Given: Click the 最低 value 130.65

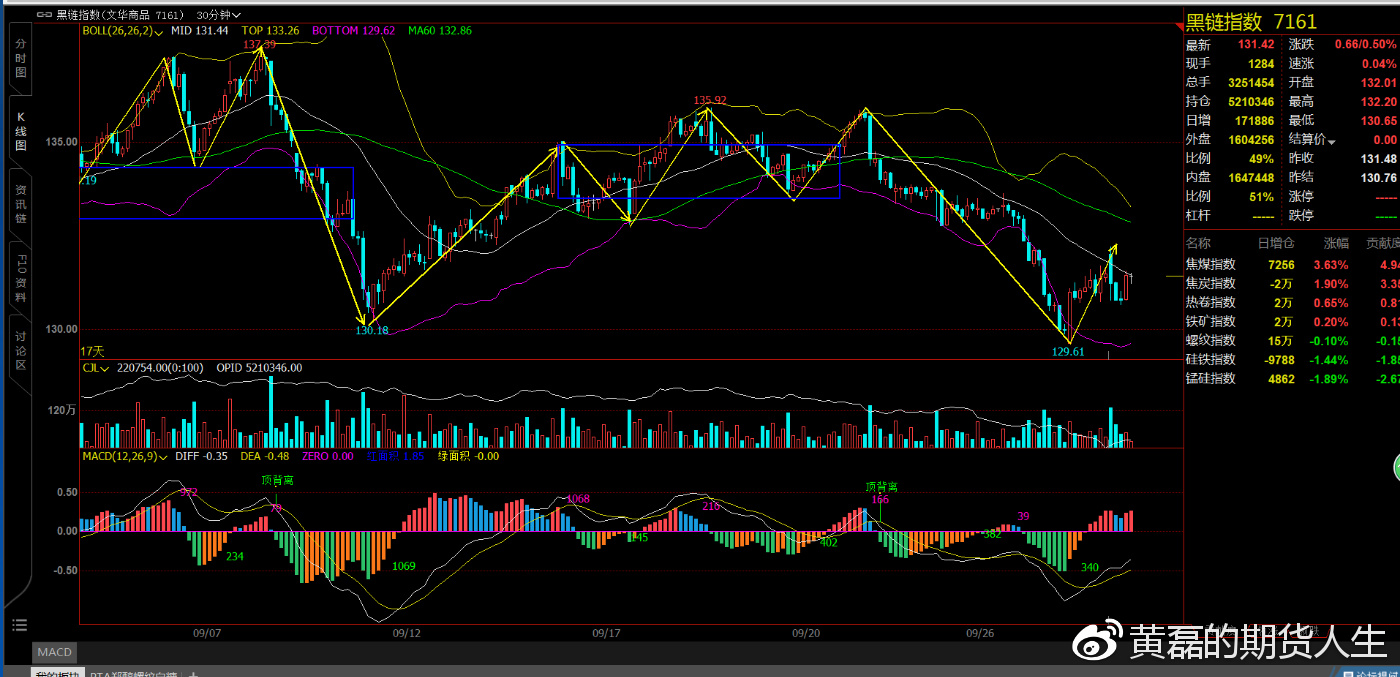Looking at the screenshot, I should tap(1378, 121).
